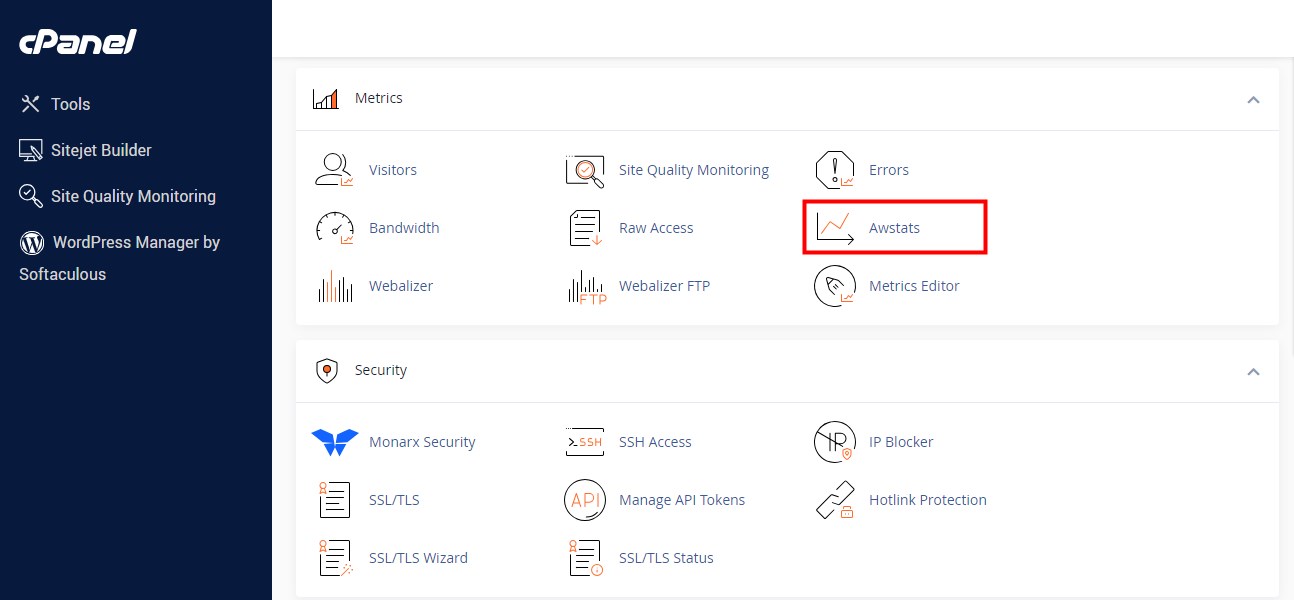The width and height of the screenshot is (1294, 600).
Task: Click the Hotlink Protection chain icon
Action: (834, 500)
